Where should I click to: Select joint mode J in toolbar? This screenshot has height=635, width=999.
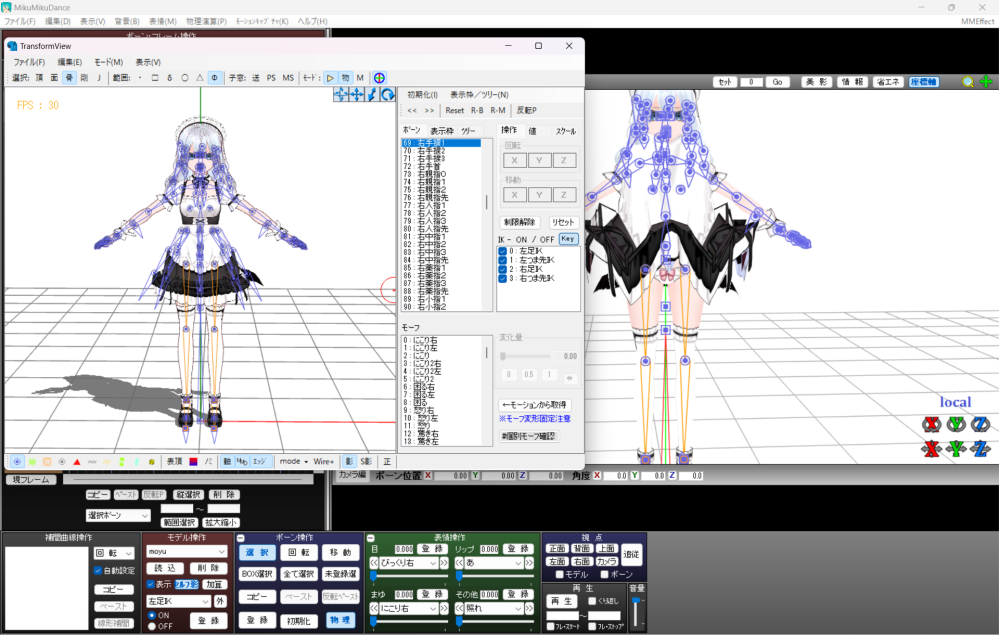click(x=99, y=78)
